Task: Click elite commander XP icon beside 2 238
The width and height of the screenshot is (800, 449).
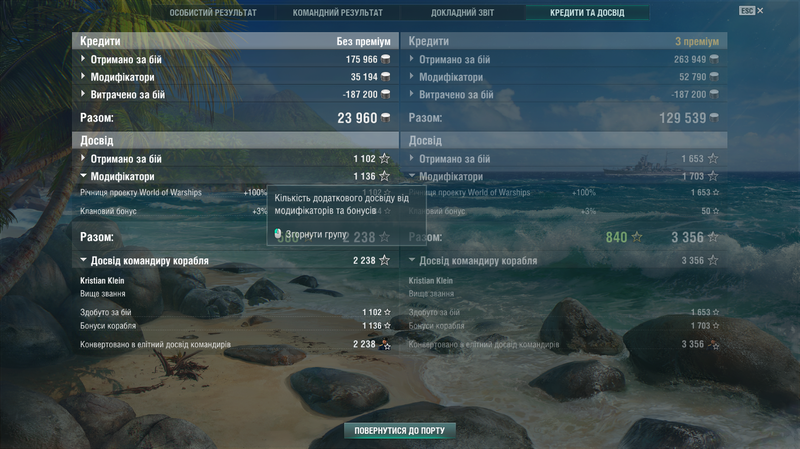Action: [385, 344]
